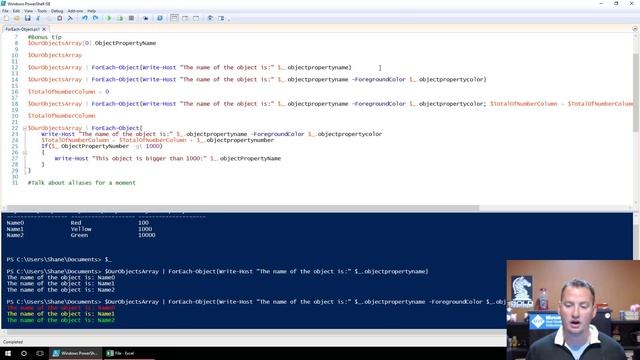Open Task View on the taskbar
Viewport: 640px width, 360px height.
[x=40, y=353]
